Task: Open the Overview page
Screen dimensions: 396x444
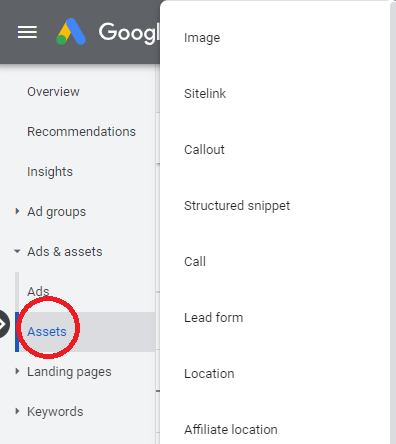Action: pos(53,92)
